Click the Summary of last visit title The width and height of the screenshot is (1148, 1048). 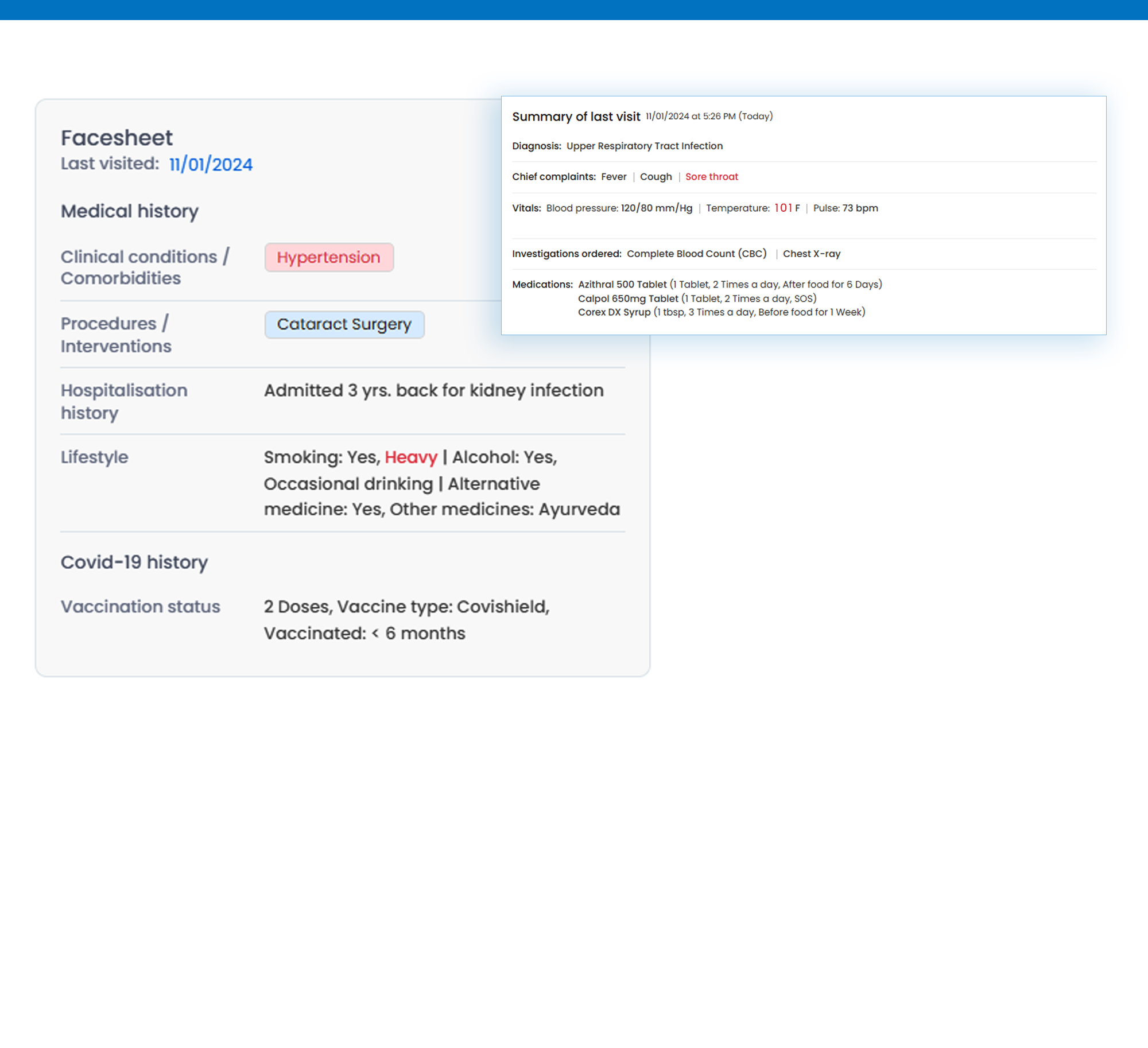point(576,117)
